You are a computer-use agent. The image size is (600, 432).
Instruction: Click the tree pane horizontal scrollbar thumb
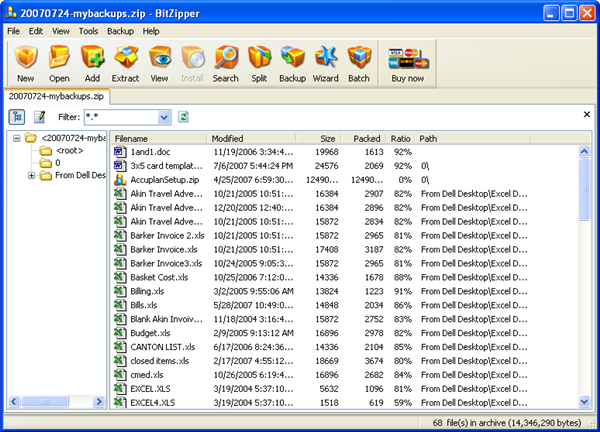[x=45, y=401]
